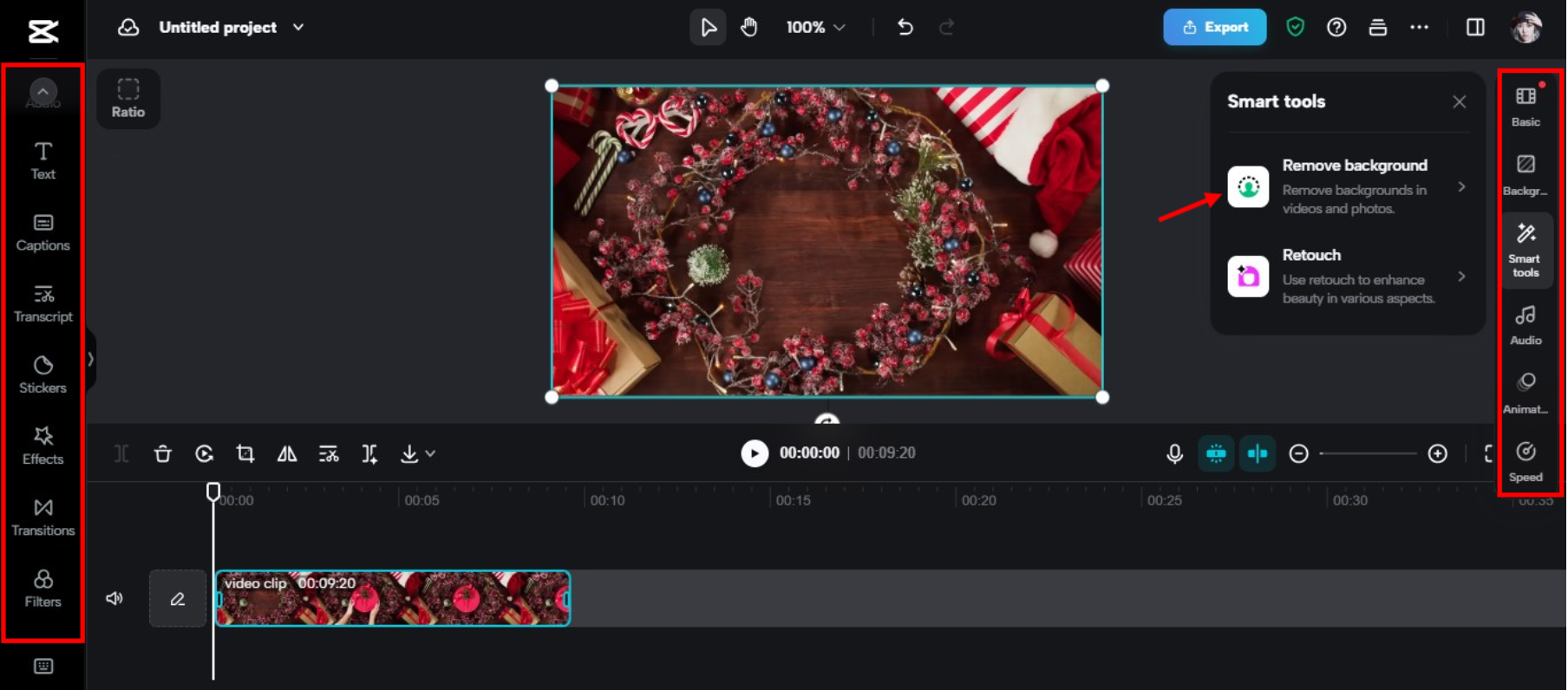This screenshot has height=690, width=1568.
Task: Redo the last action
Action: click(947, 28)
